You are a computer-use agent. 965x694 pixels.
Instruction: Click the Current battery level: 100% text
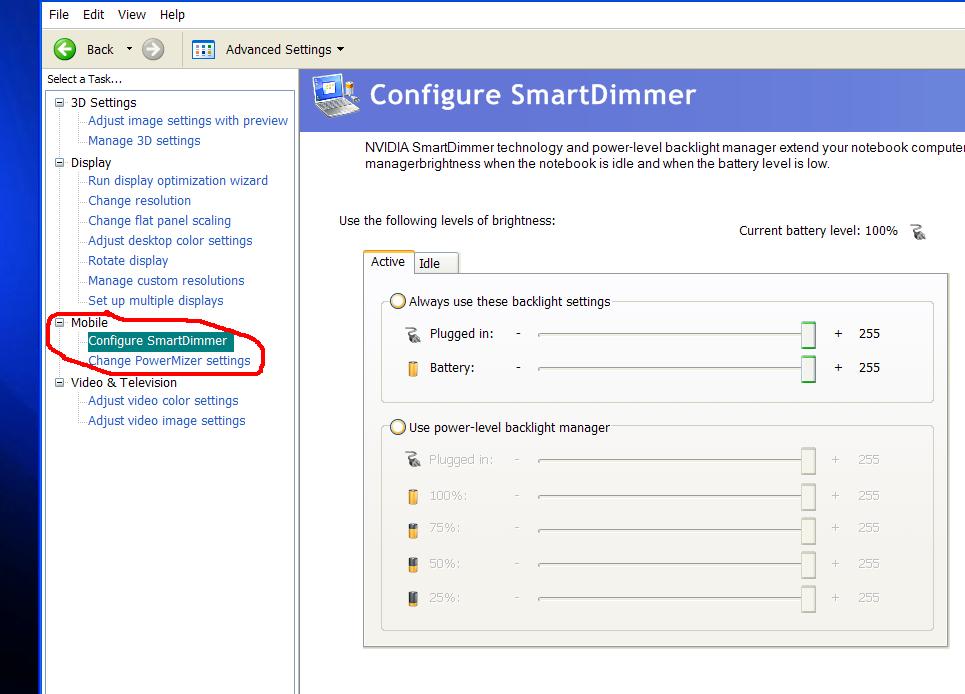[x=818, y=231]
